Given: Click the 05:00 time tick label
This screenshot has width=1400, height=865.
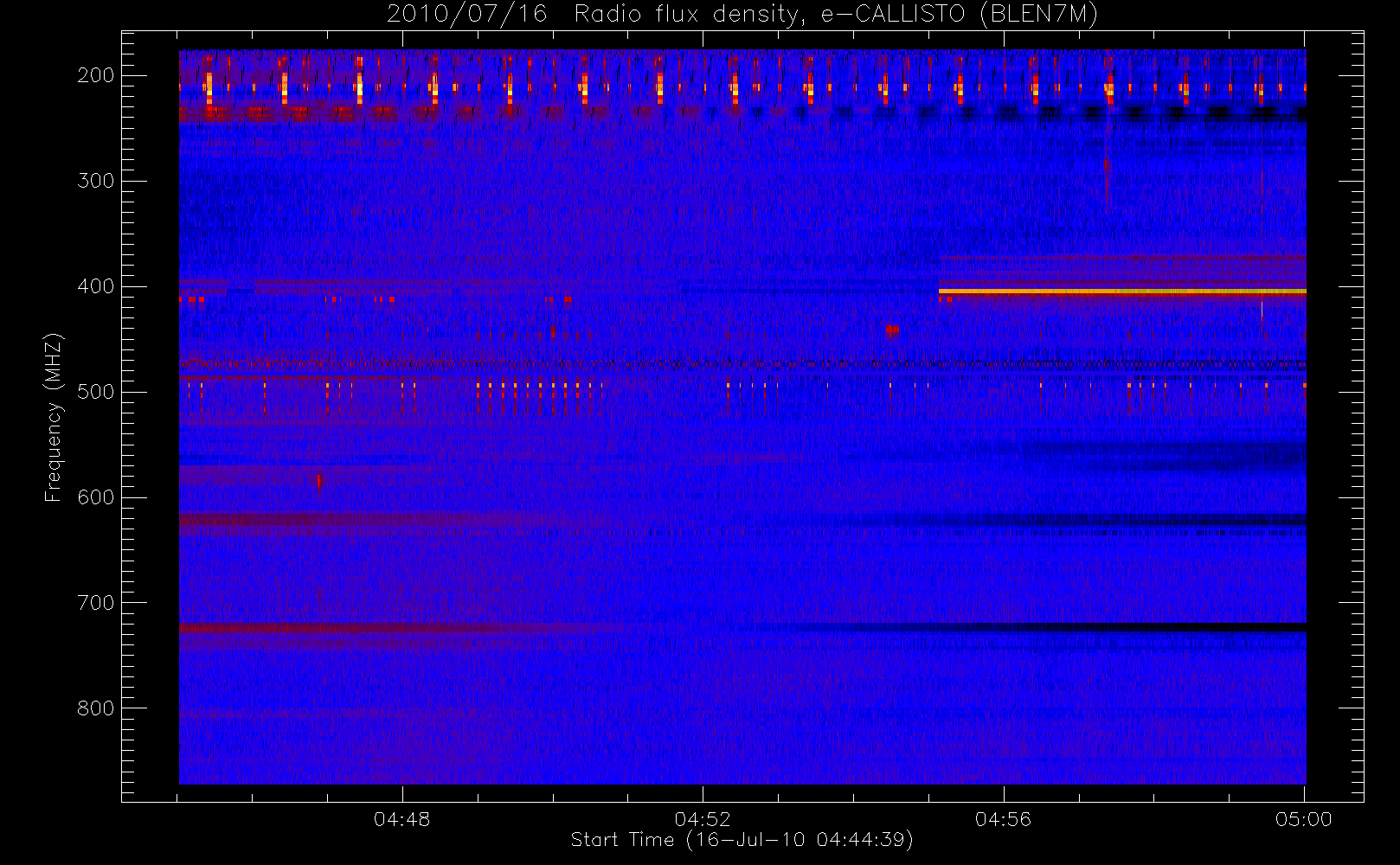Looking at the screenshot, I should pos(1304,819).
